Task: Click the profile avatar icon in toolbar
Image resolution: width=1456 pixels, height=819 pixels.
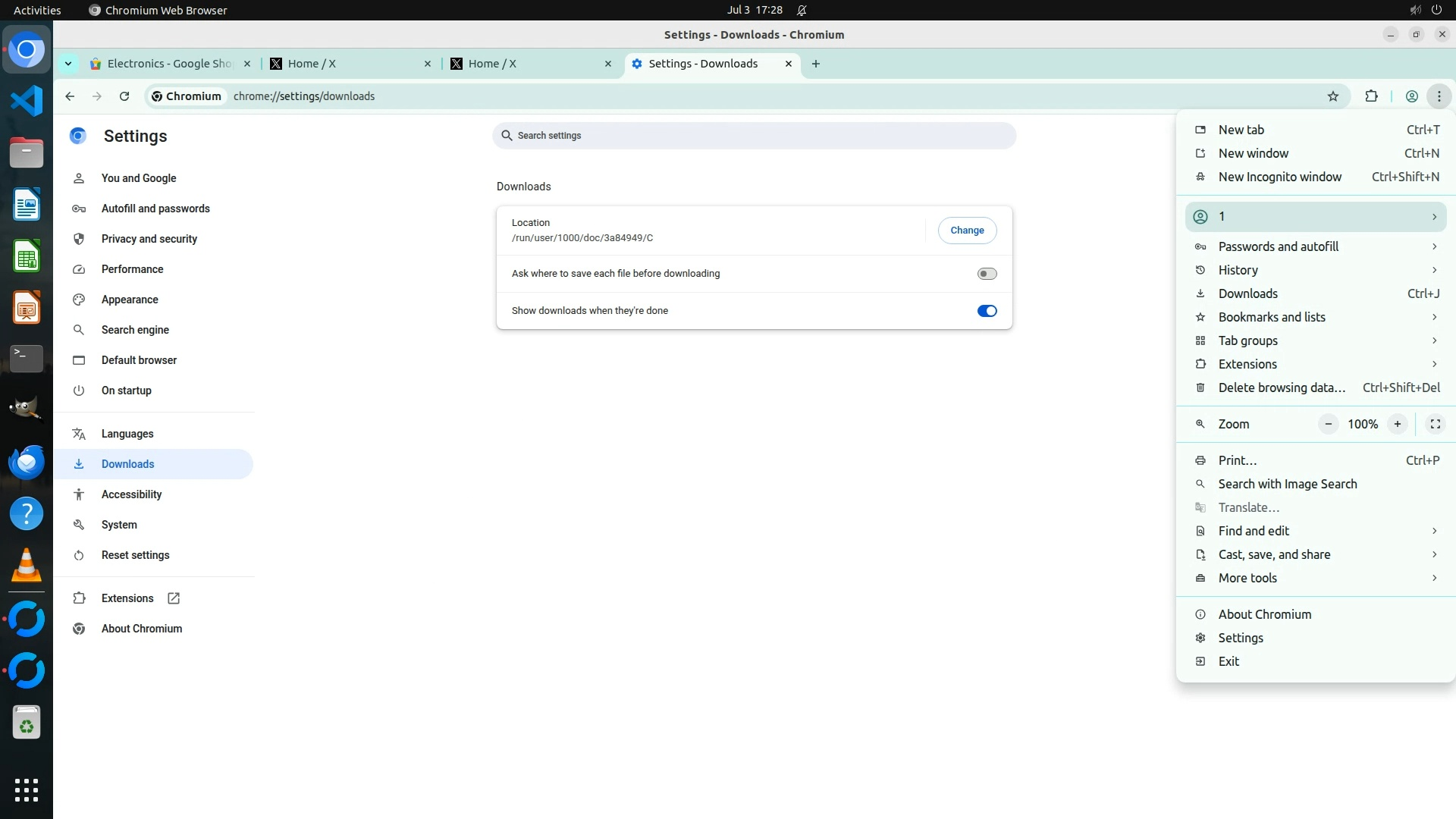Action: coord(1411,96)
